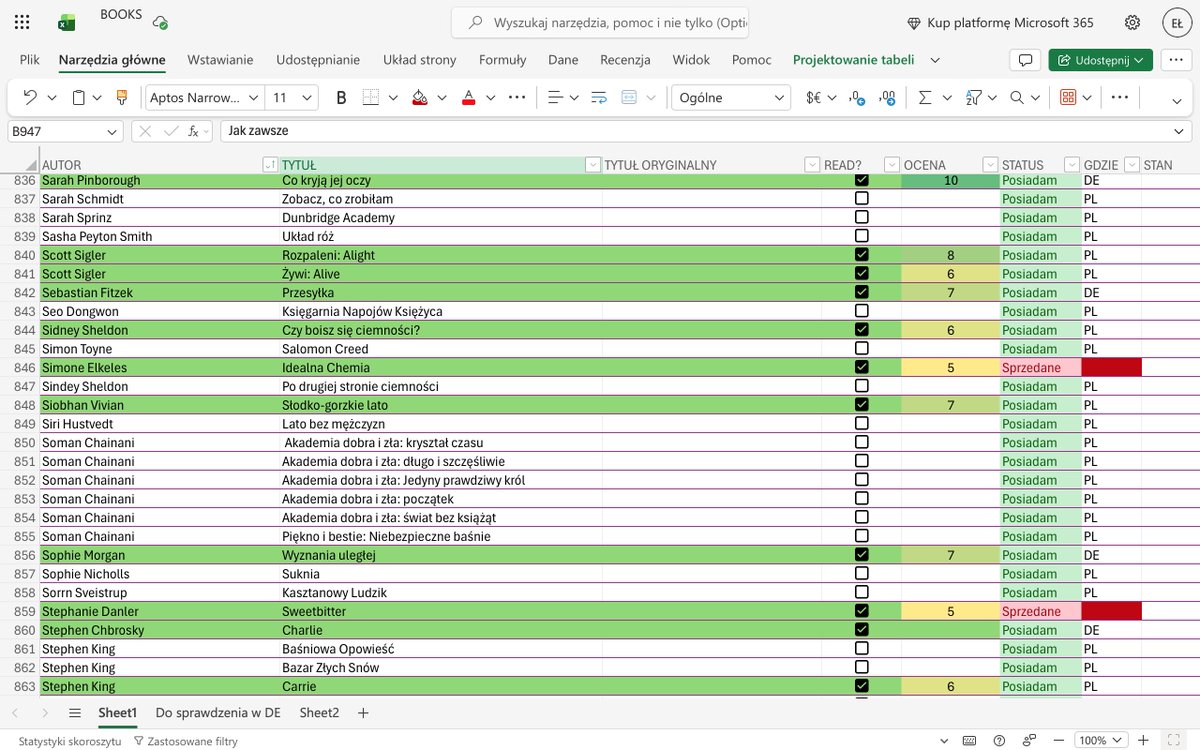Click the Bold formatting icon
Image resolution: width=1200 pixels, height=750 pixels.
pyautogui.click(x=341, y=97)
